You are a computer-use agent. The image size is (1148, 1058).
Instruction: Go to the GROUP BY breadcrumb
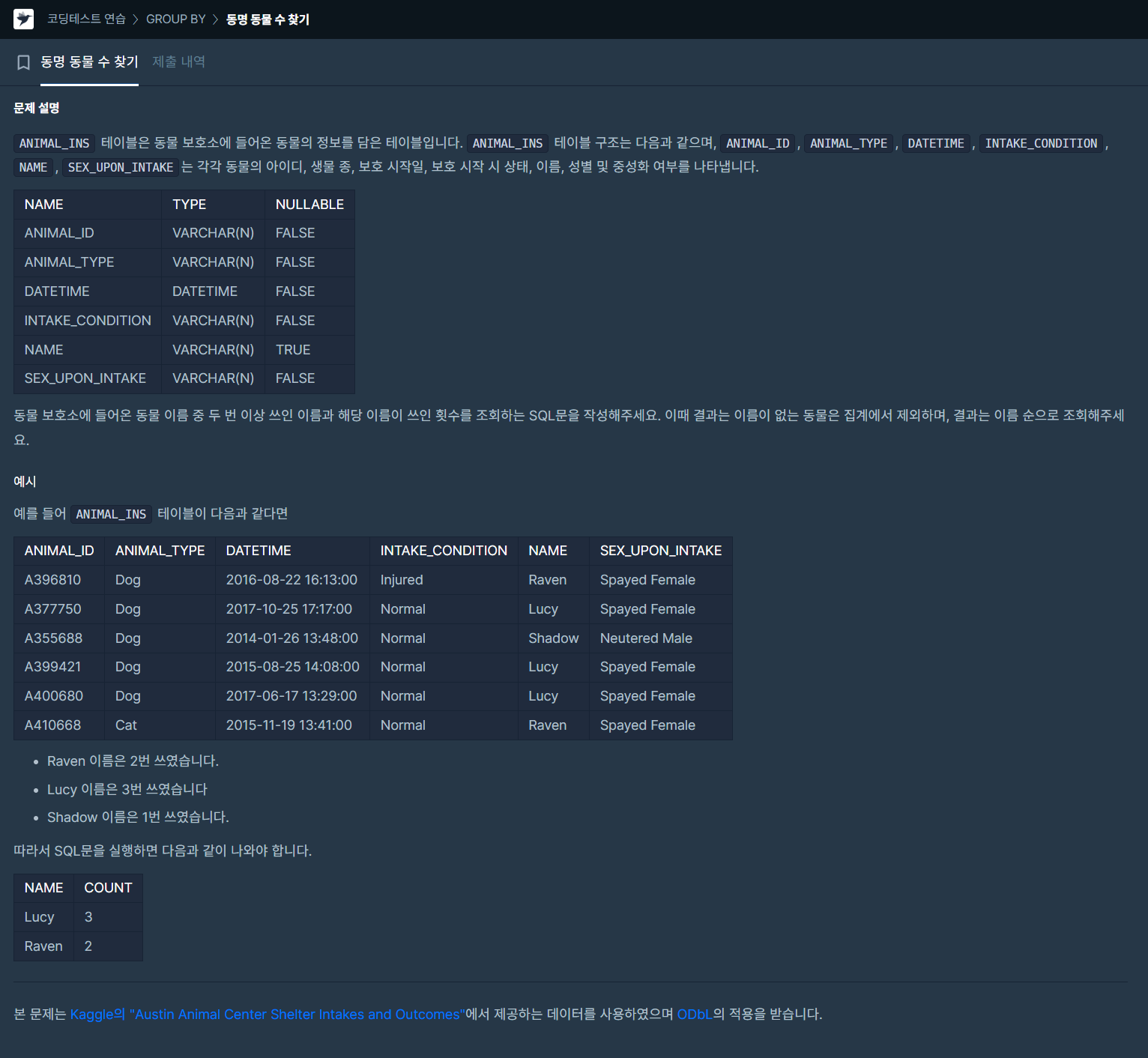click(x=175, y=19)
